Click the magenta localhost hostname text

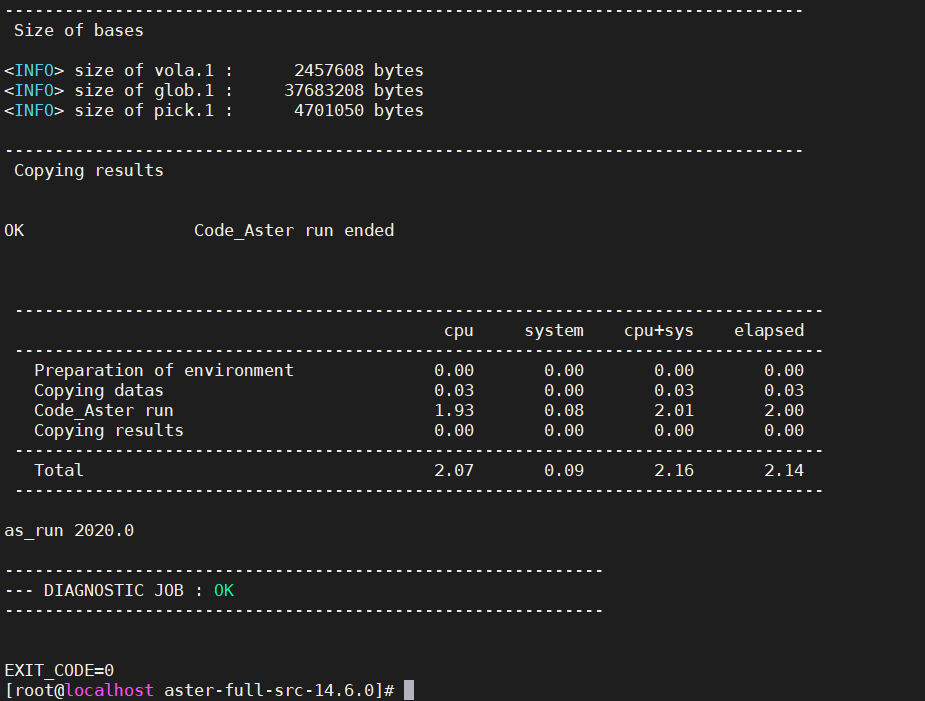click(x=109, y=690)
